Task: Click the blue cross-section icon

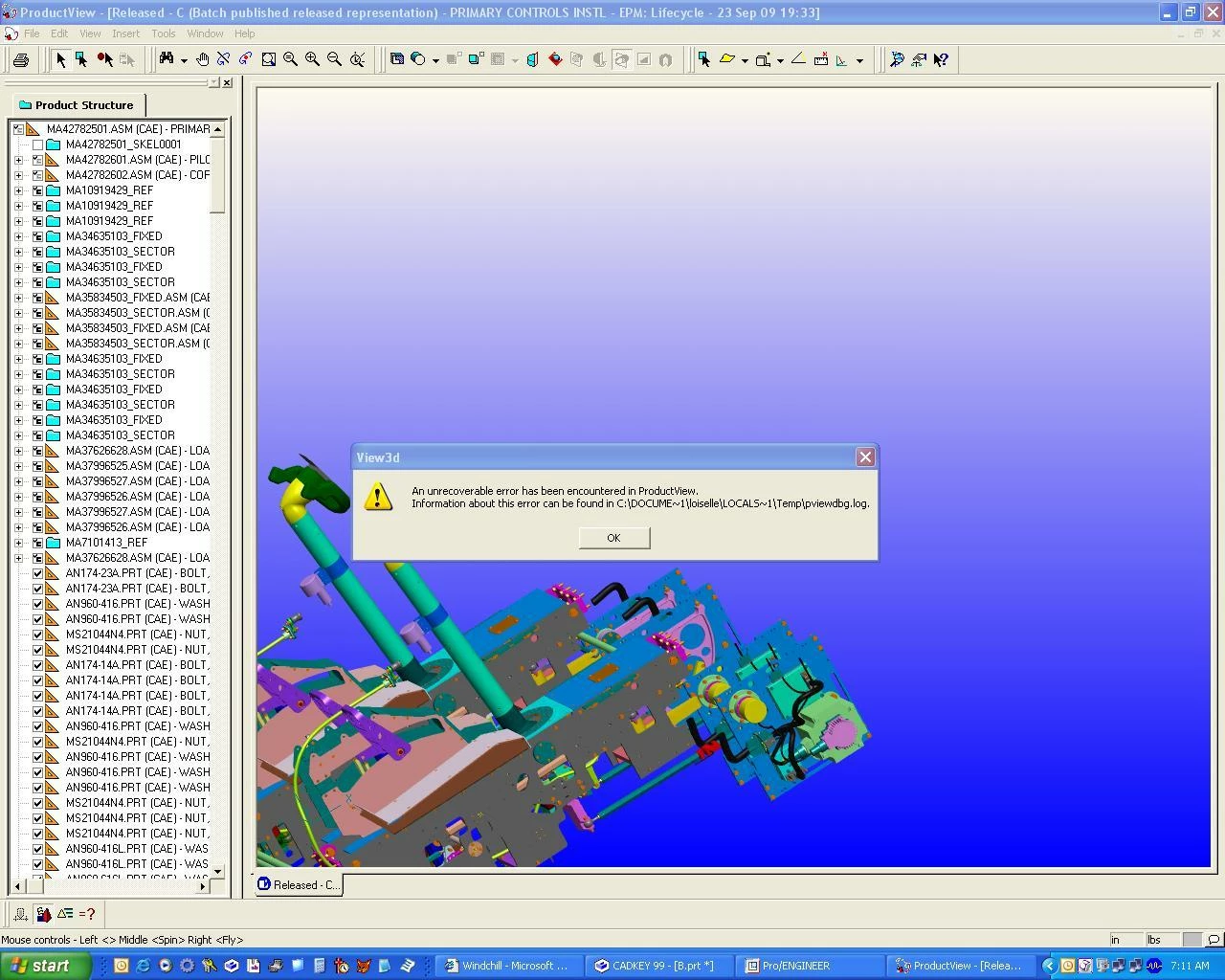Action: click(533, 59)
